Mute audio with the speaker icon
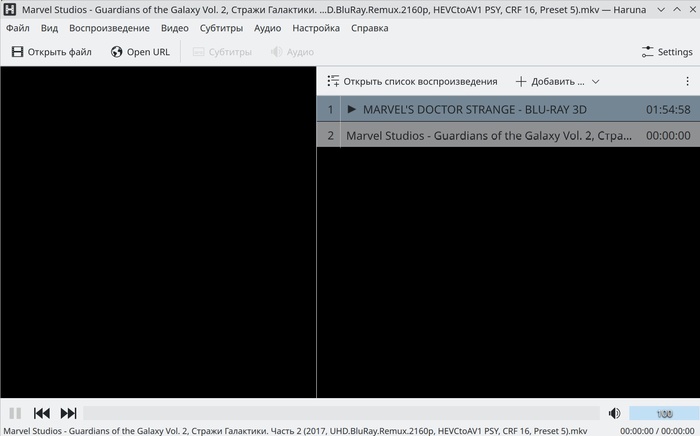The width and height of the screenshot is (700, 436). [614, 413]
